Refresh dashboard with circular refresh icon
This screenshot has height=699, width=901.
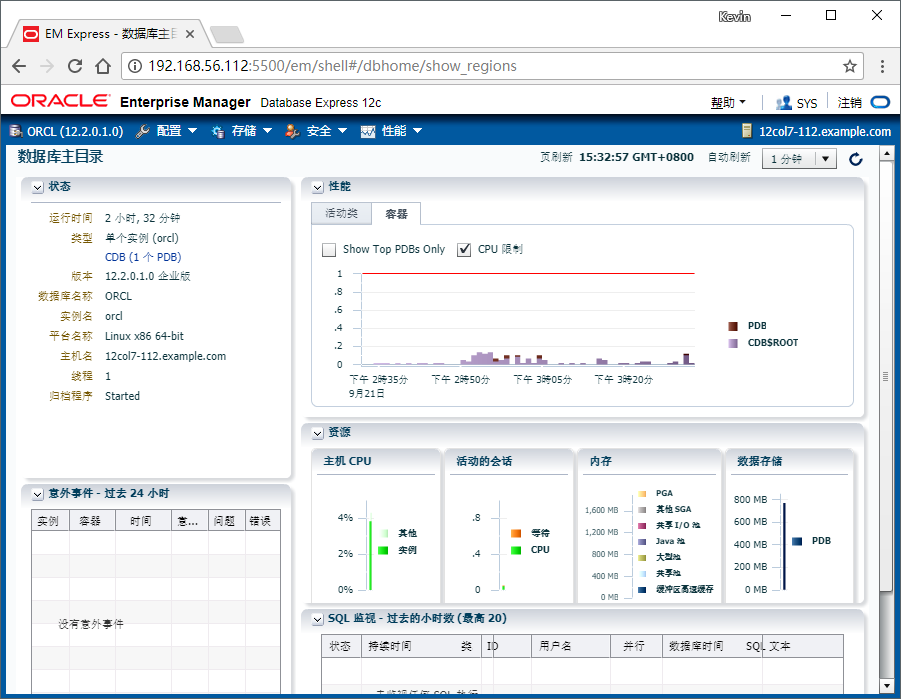tap(856, 159)
